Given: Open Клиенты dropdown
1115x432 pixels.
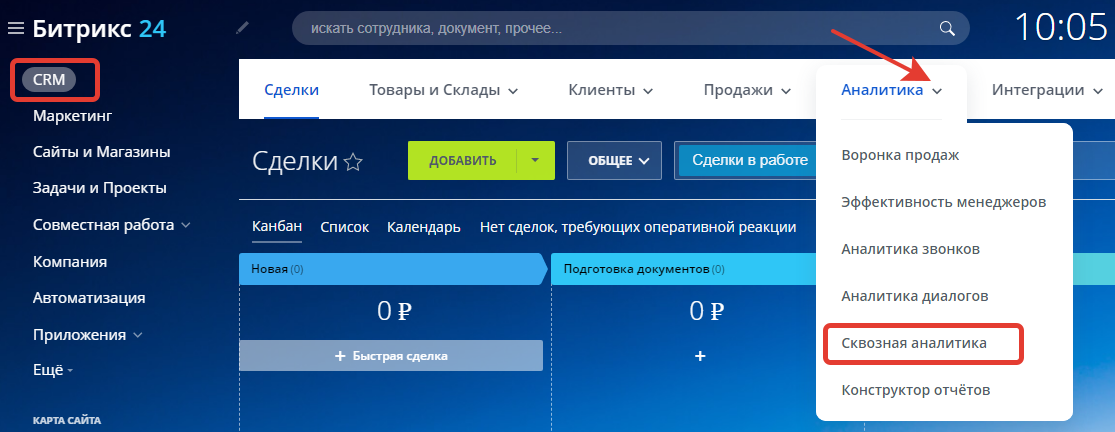Looking at the screenshot, I should pyautogui.click(x=611, y=90).
